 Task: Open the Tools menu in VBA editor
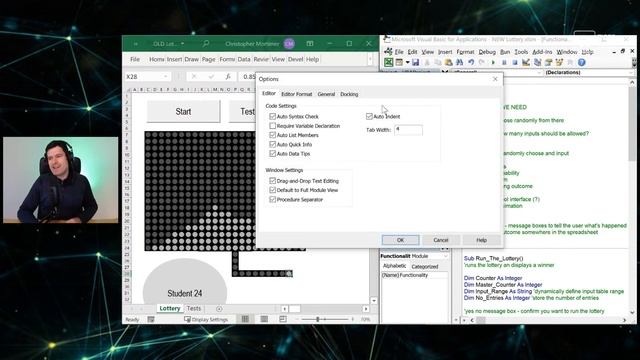tap(521, 52)
